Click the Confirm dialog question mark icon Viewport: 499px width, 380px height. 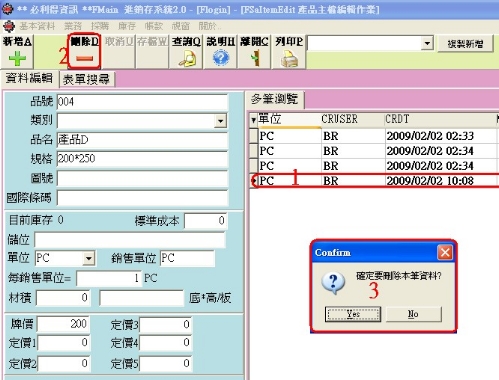(334, 283)
